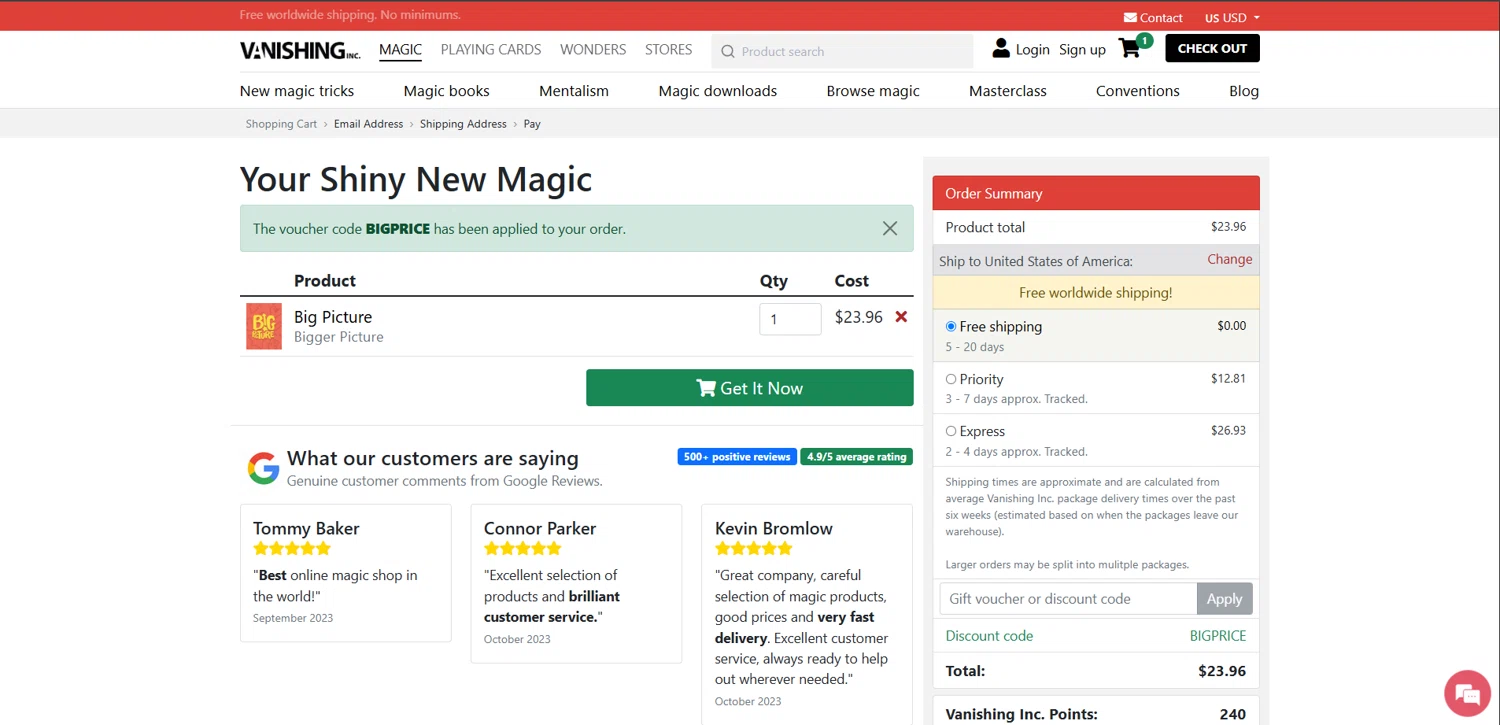Open the MAGIC top menu
This screenshot has height=725, width=1500.
tap(400, 49)
